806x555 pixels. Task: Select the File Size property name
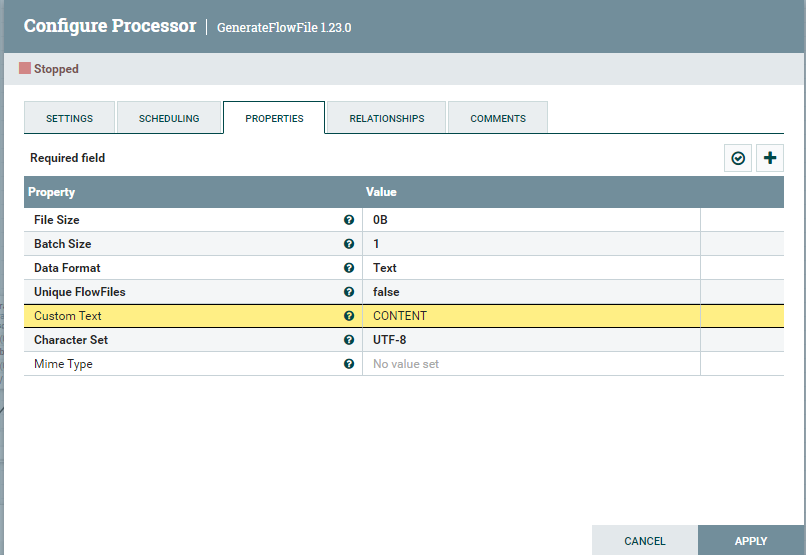pyautogui.click(x=57, y=220)
